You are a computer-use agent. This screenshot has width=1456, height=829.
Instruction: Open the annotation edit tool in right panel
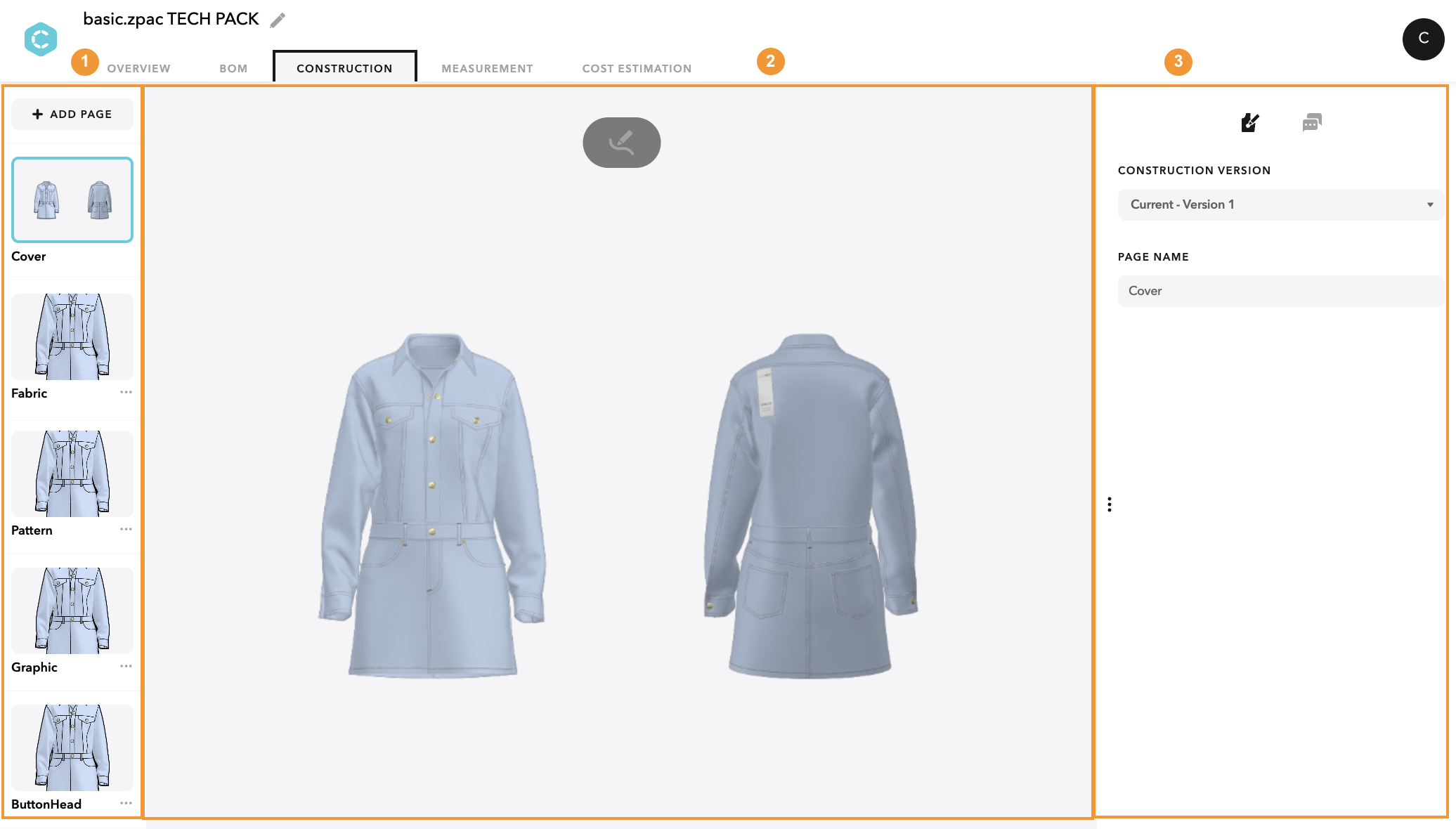tap(1250, 123)
